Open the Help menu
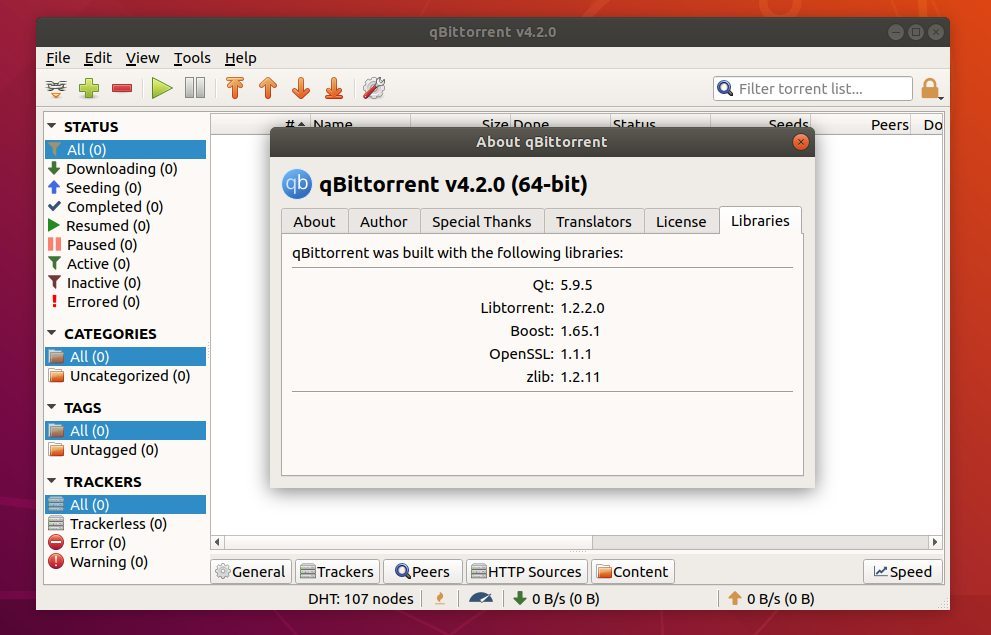Screen dimensions: 991x635 [240, 58]
